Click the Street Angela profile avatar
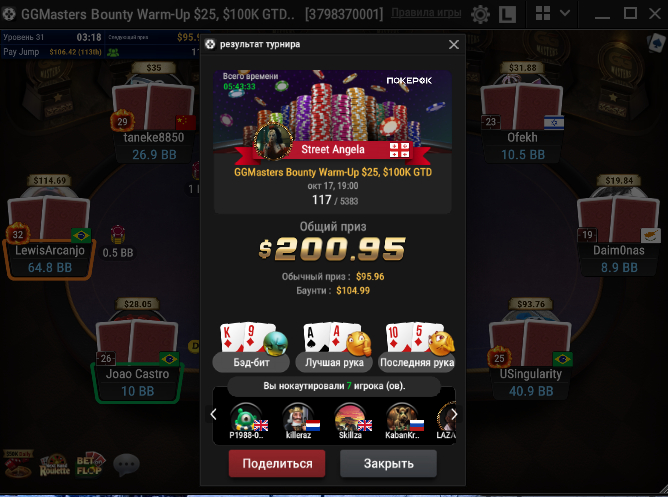The height and width of the screenshot is (497, 668). coord(273,142)
